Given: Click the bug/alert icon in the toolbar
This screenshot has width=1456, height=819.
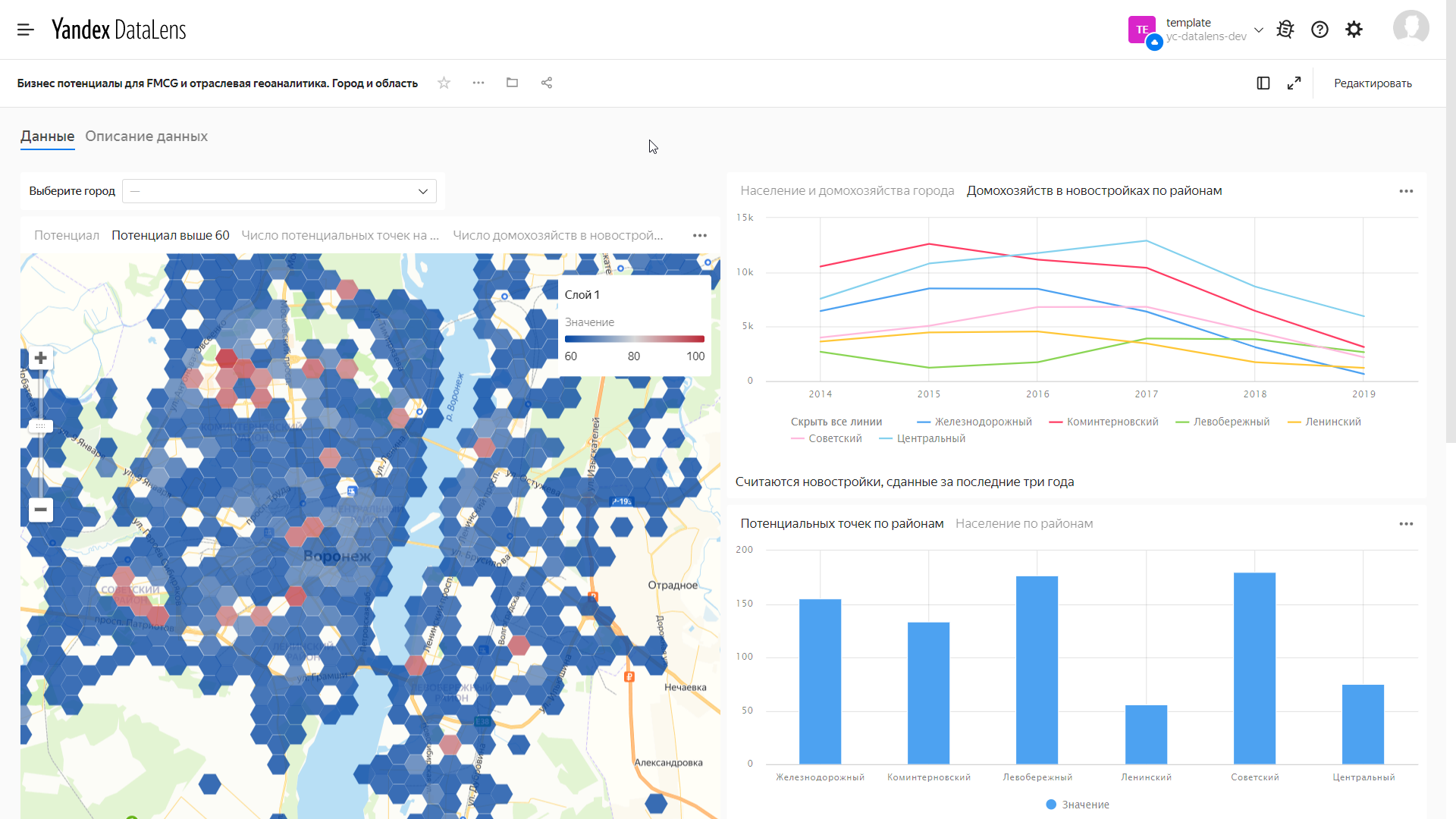Looking at the screenshot, I should [1285, 29].
